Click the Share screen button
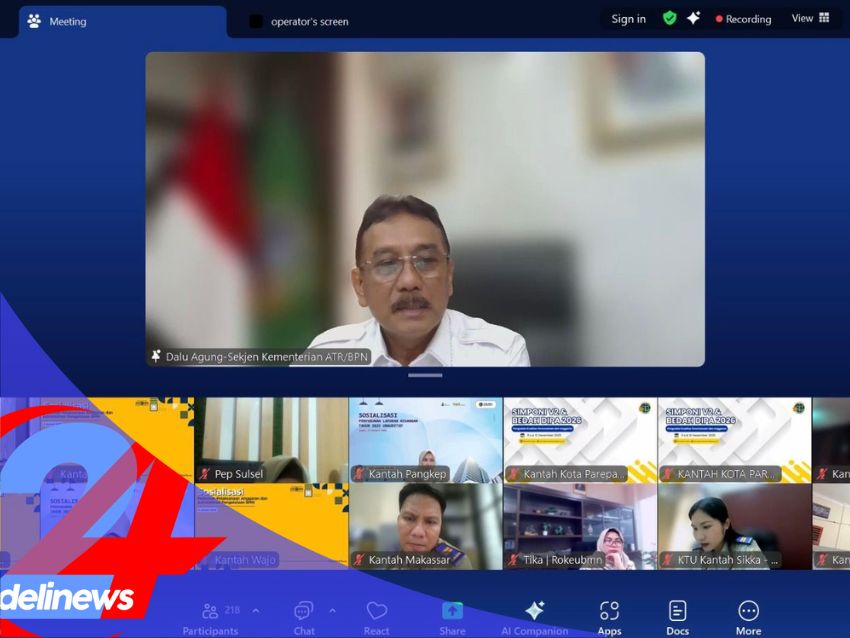The height and width of the screenshot is (638, 850). (452, 616)
